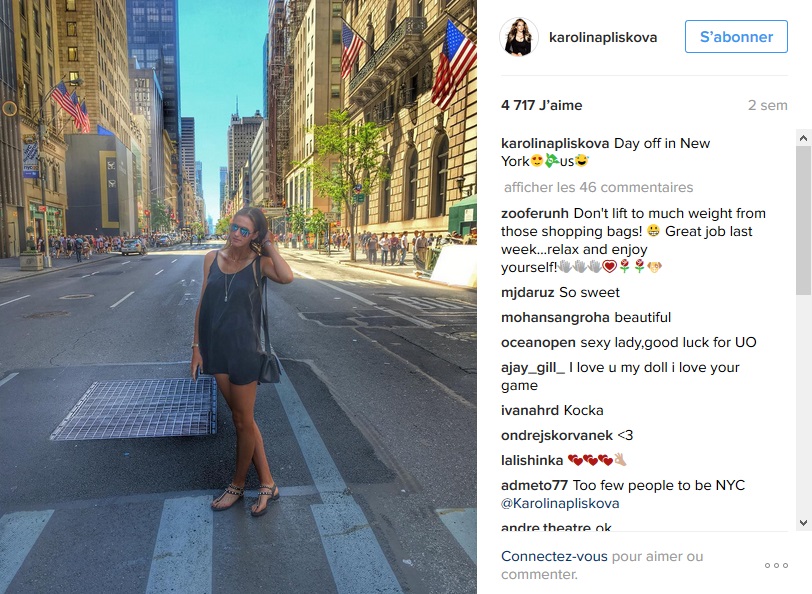The height and width of the screenshot is (594, 812).
Task: Open oceanopen commenter profile
Action: point(538,342)
